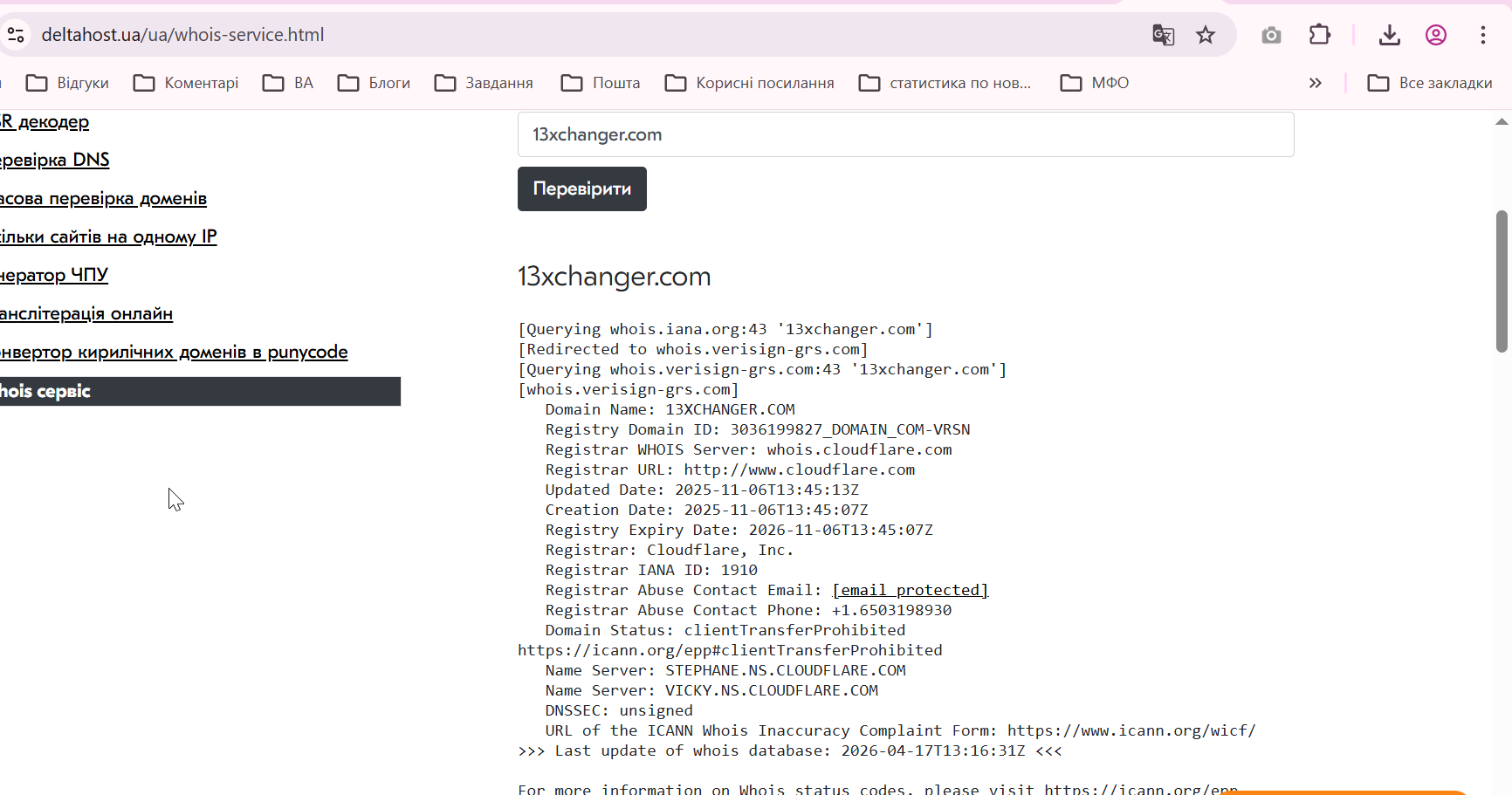Click the Registrar: Cloudflare, Inc. line
The height and width of the screenshot is (795, 1512).
coord(670,550)
